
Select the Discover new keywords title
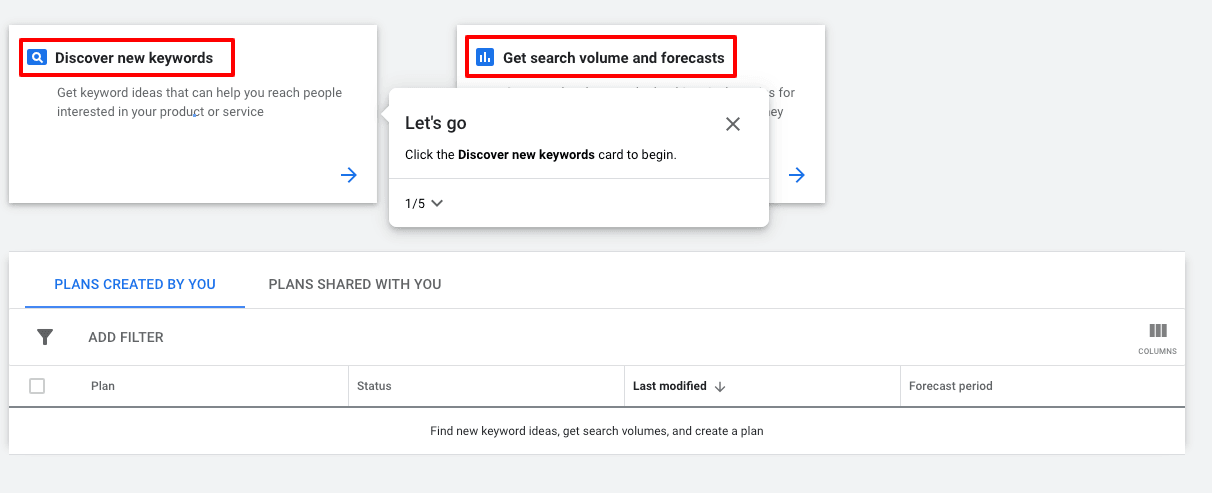pyautogui.click(x=134, y=58)
